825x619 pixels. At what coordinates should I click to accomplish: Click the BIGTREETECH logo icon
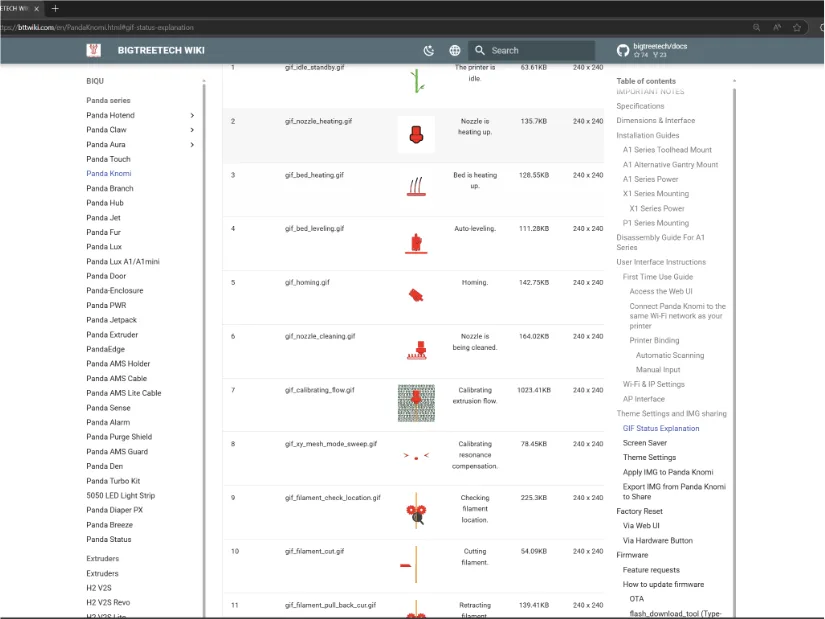(x=94, y=51)
